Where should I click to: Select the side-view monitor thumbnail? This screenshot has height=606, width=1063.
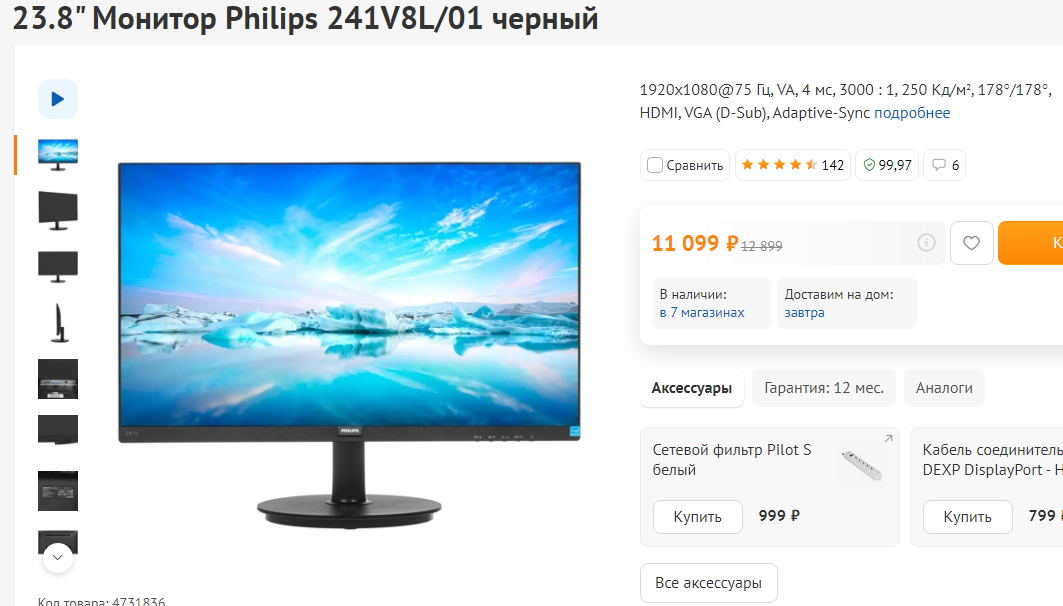point(58,323)
